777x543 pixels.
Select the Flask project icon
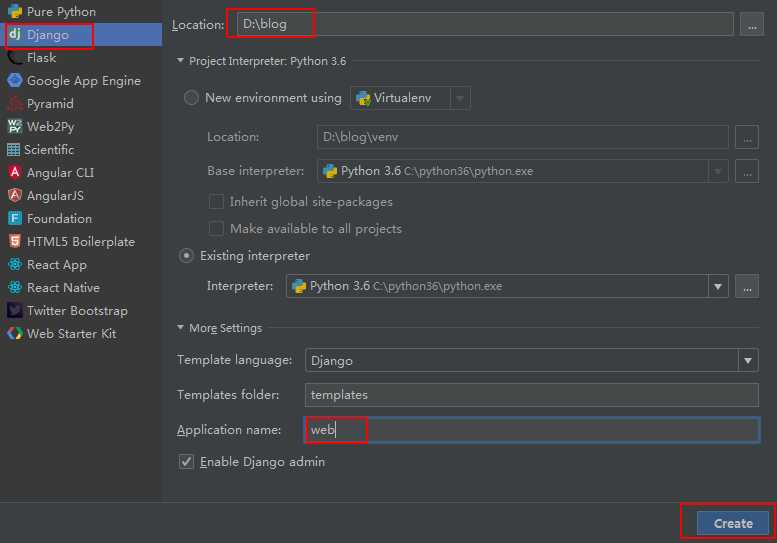(x=15, y=57)
